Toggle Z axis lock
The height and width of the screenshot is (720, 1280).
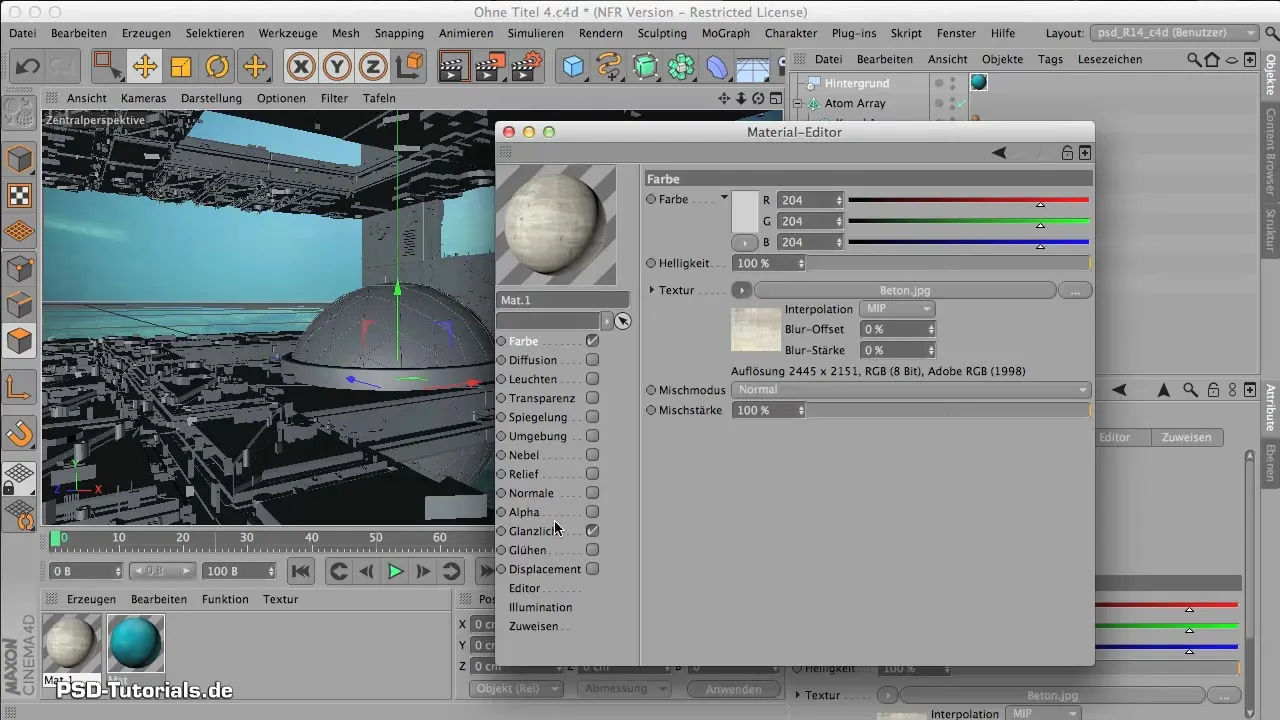point(373,67)
